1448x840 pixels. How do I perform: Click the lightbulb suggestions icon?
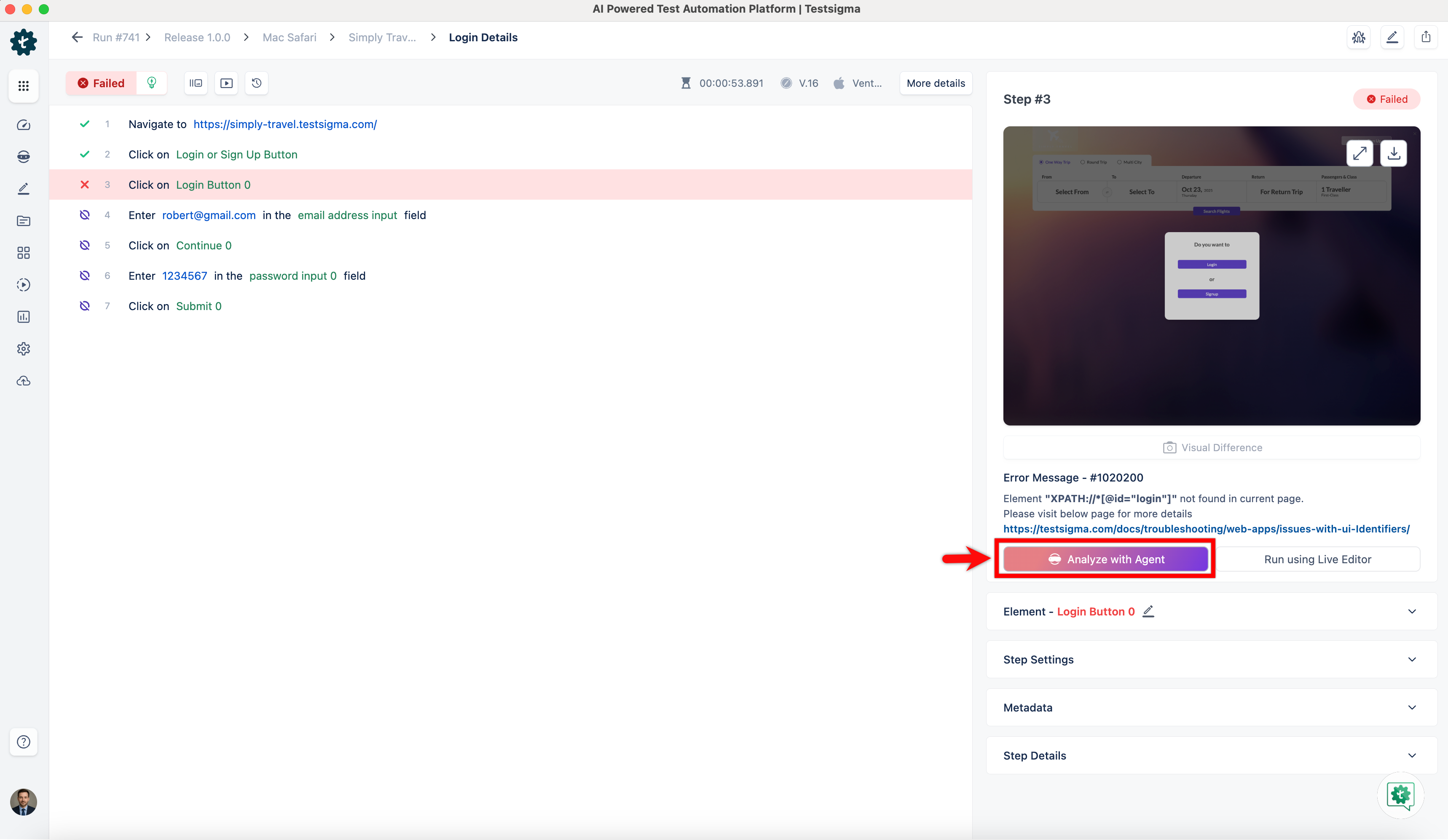pyautogui.click(x=152, y=83)
